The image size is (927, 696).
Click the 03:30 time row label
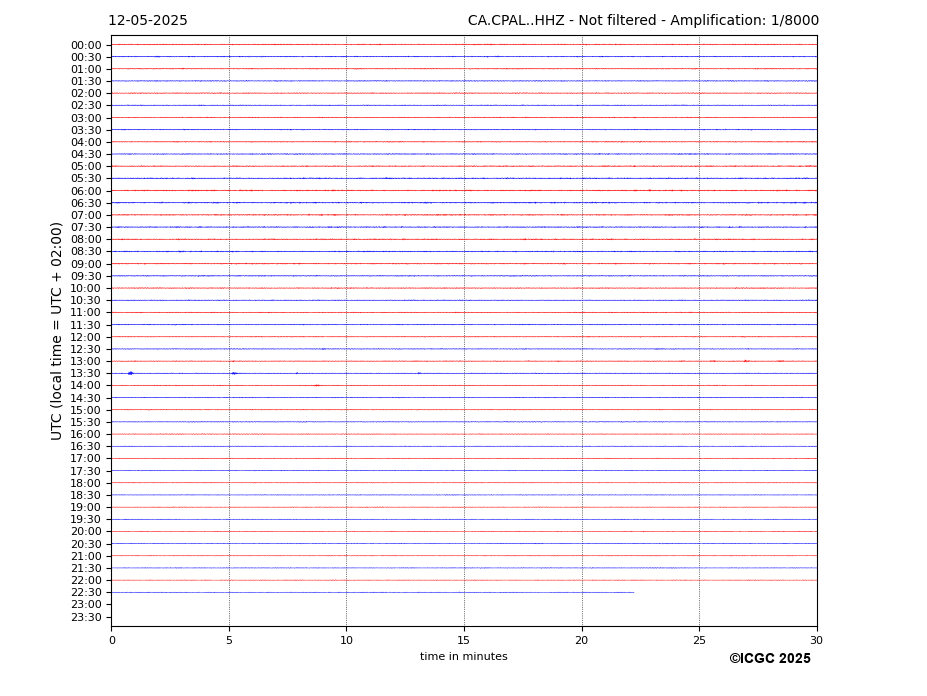click(x=86, y=130)
